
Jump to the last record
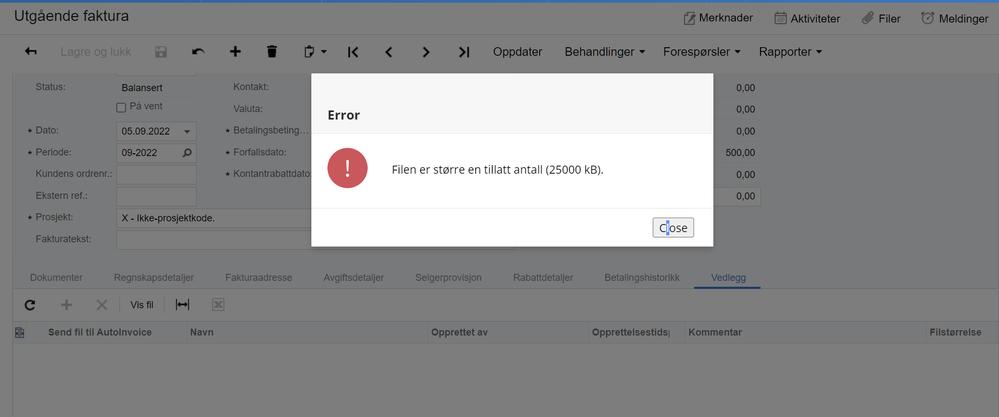464,52
